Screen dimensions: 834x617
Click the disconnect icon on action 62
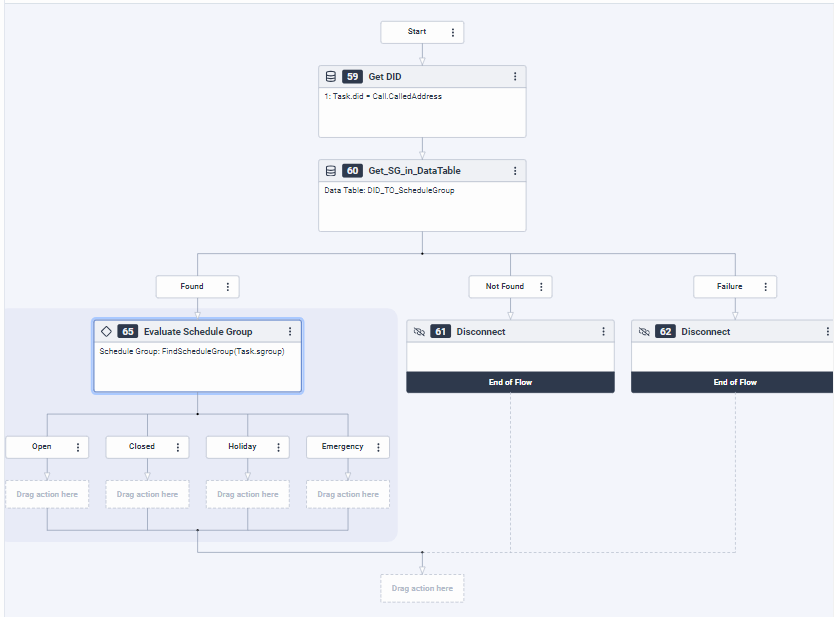644,332
